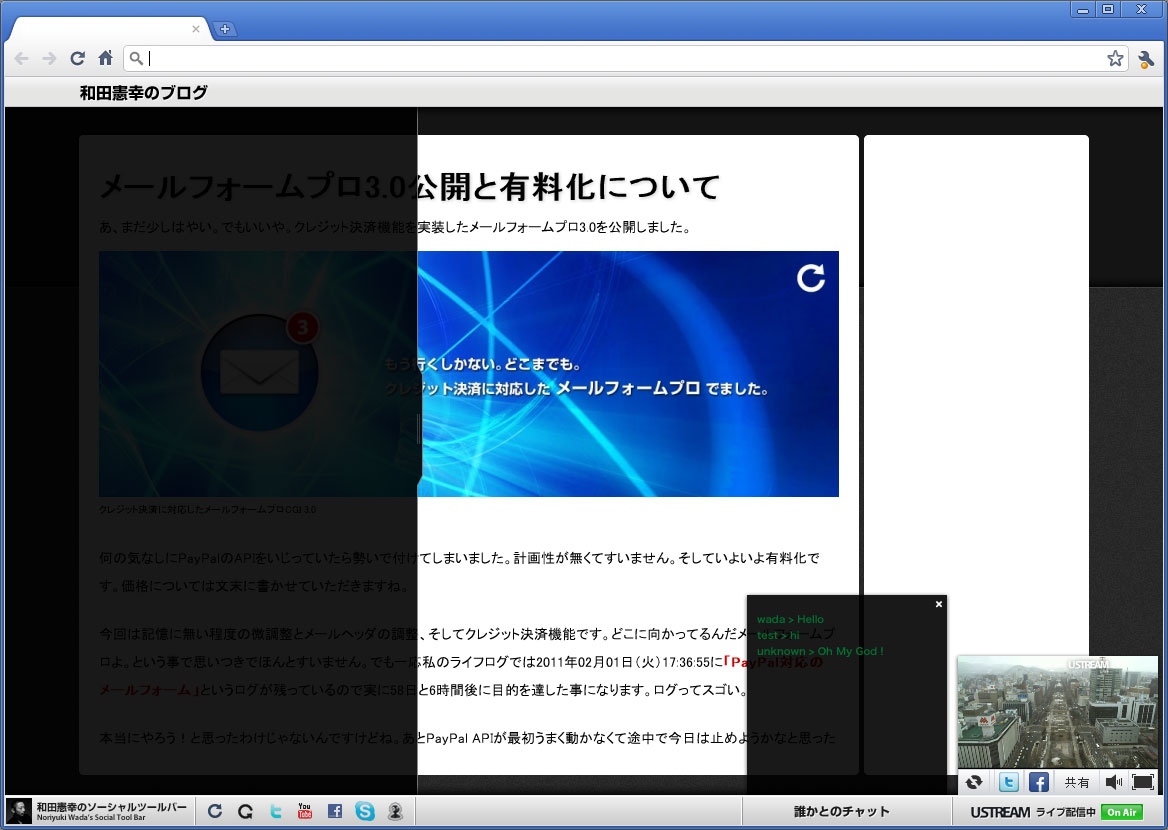Share Ustream stream on Twitter
1168x830 pixels.
point(1009,782)
